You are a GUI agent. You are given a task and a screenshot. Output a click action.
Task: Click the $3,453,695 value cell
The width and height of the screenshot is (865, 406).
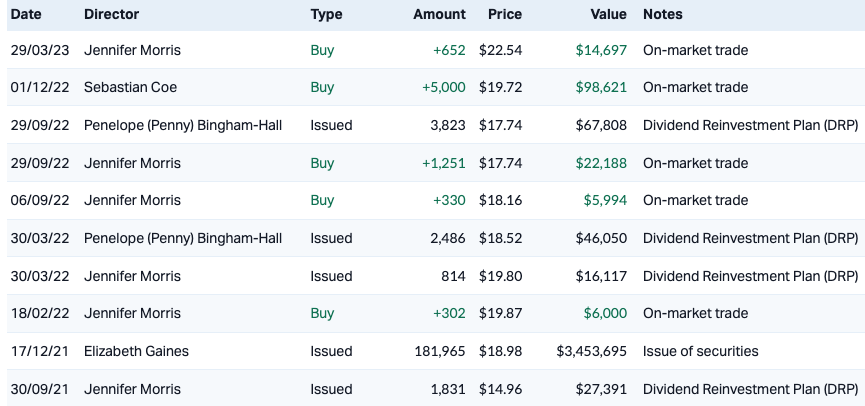[x=591, y=351]
